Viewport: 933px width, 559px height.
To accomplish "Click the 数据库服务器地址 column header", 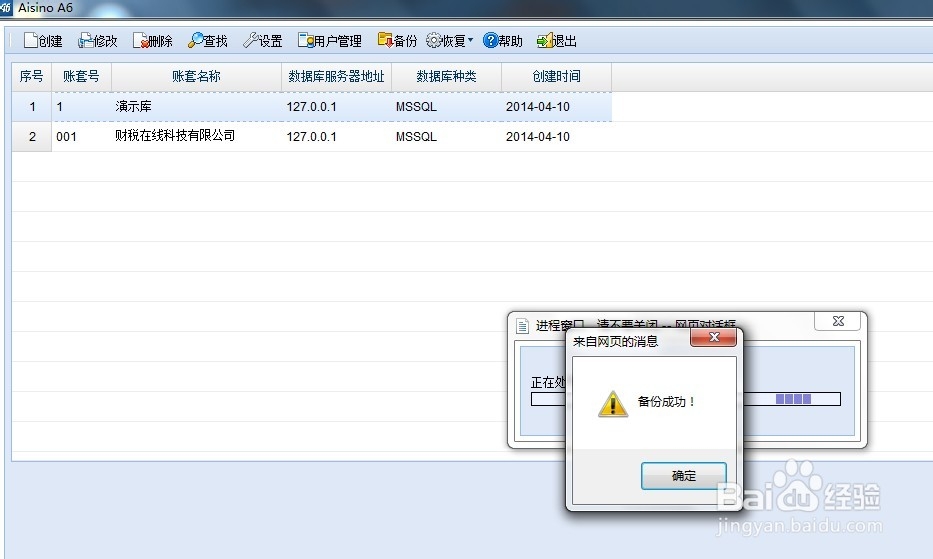I will (336, 76).
